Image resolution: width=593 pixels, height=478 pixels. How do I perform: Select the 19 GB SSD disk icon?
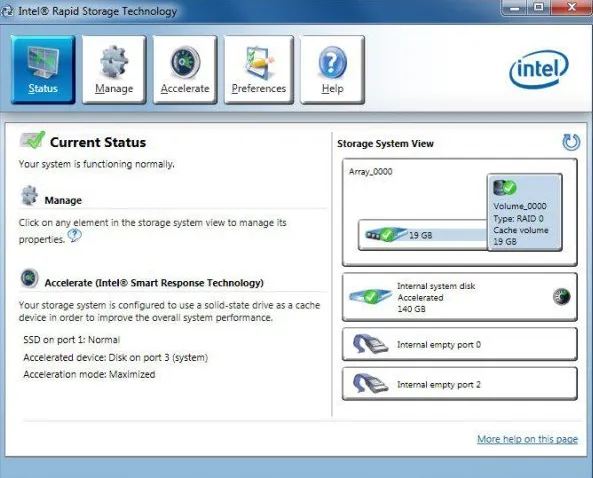pyautogui.click(x=386, y=234)
